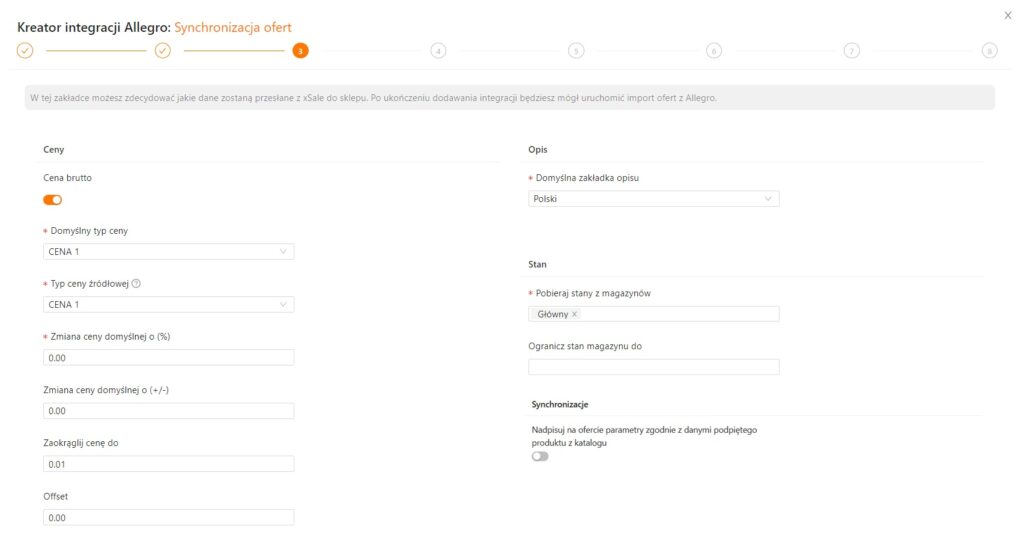Focus the Offset input field

click(169, 517)
